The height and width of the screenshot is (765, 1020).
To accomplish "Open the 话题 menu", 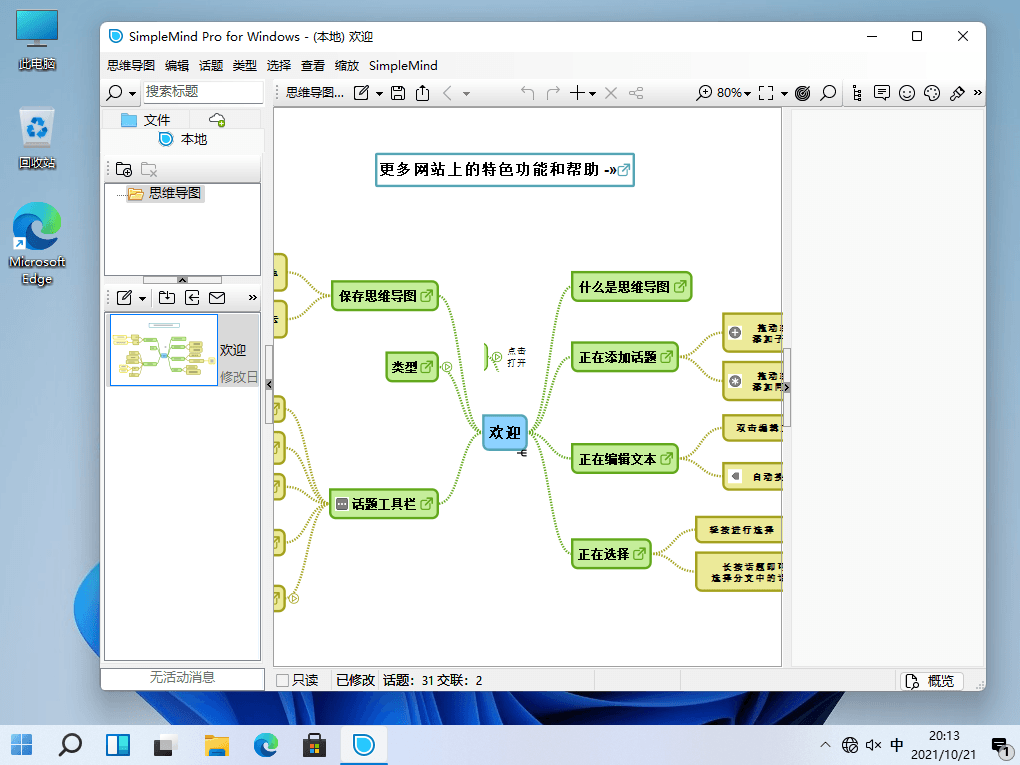I will click(211, 66).
